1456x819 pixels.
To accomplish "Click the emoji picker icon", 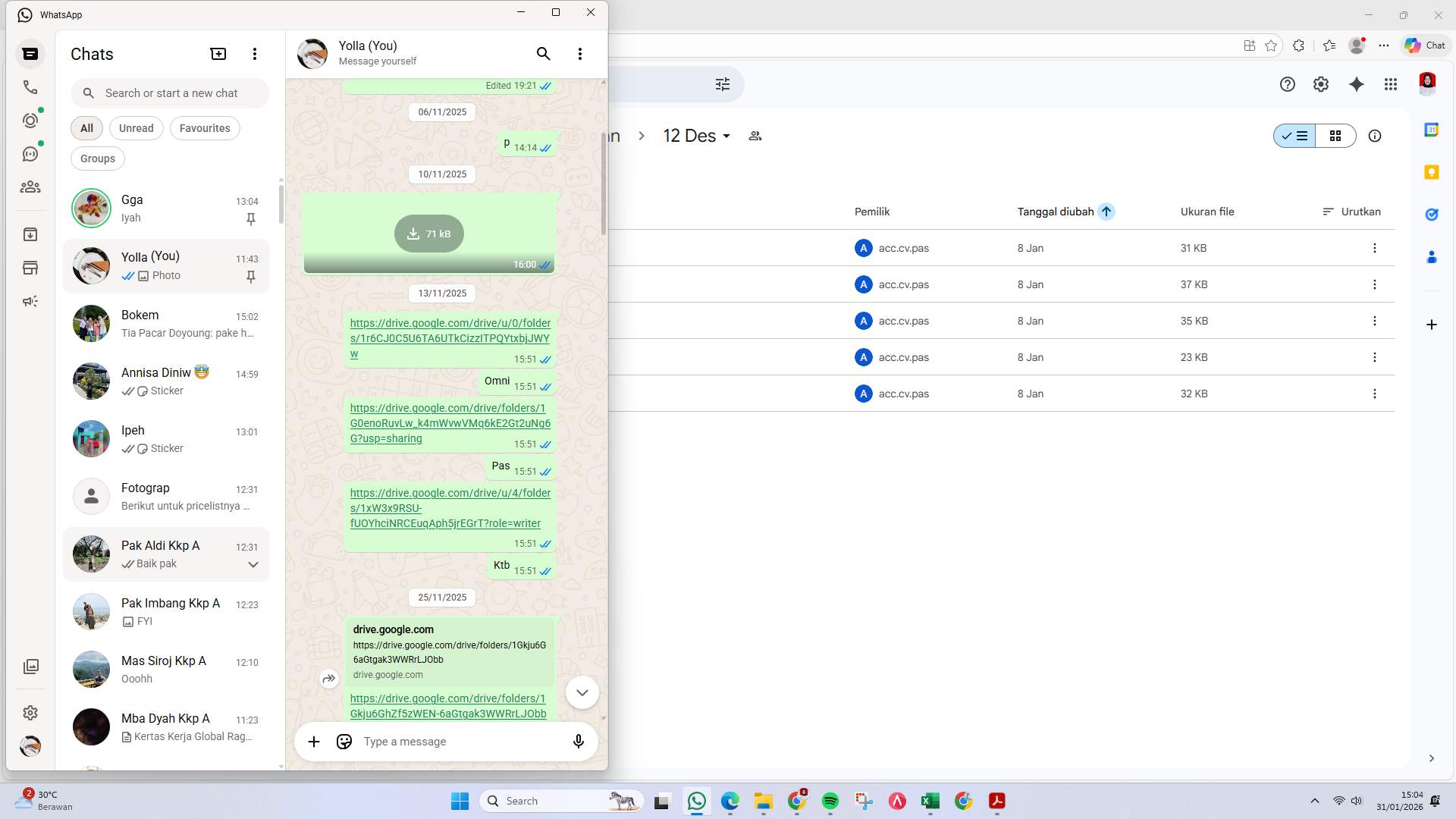I will (x=344, y=742).
